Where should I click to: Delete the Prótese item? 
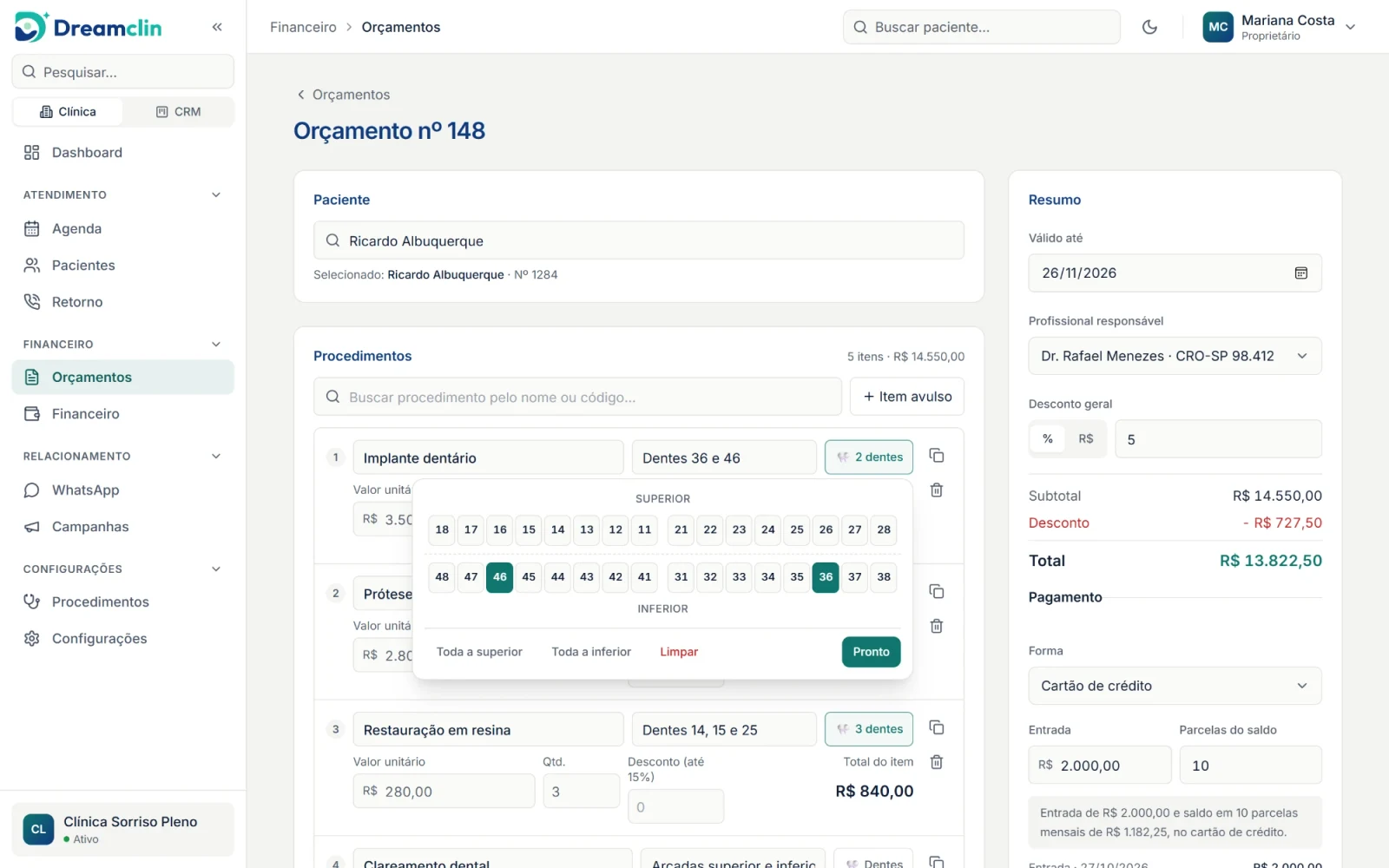tap(936, 625)
